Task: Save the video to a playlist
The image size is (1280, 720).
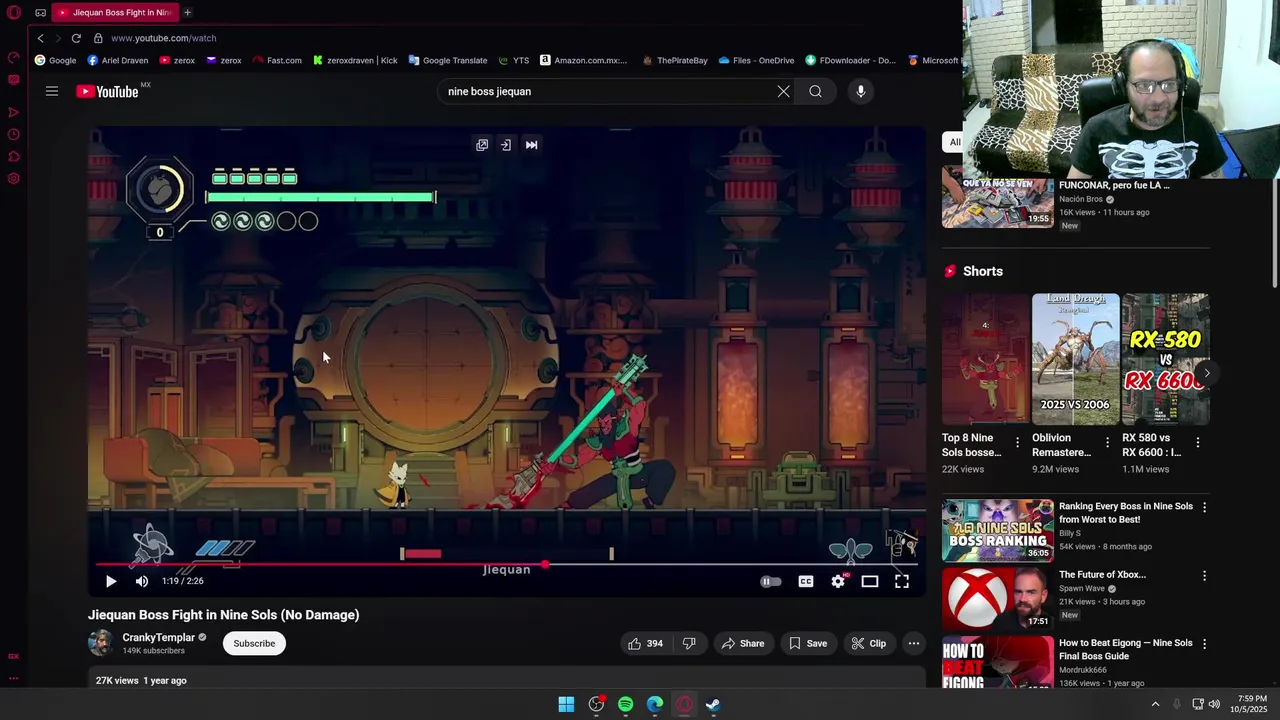Action: coord(808,643)
